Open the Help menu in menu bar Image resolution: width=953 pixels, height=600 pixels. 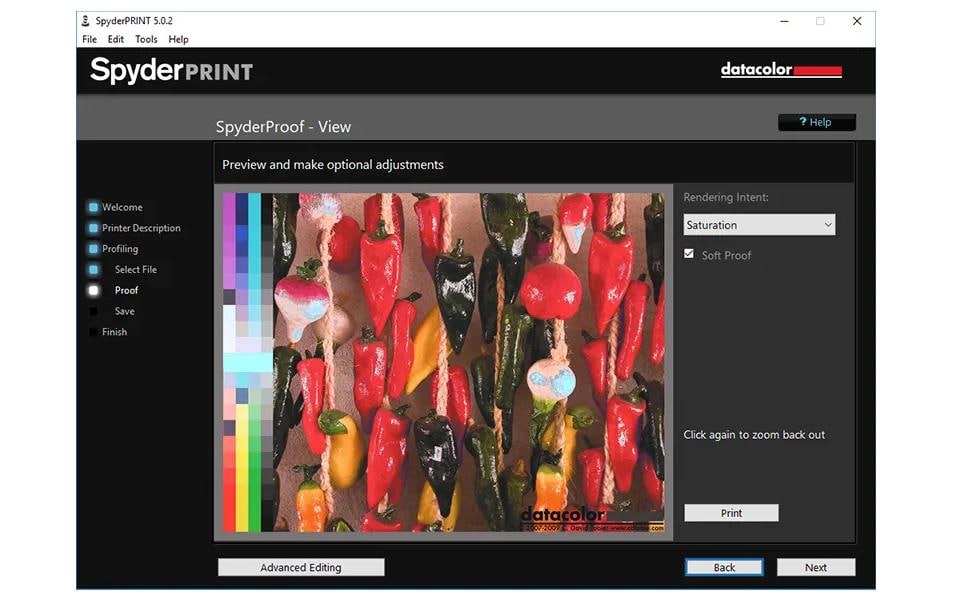[x=178, y=40]
